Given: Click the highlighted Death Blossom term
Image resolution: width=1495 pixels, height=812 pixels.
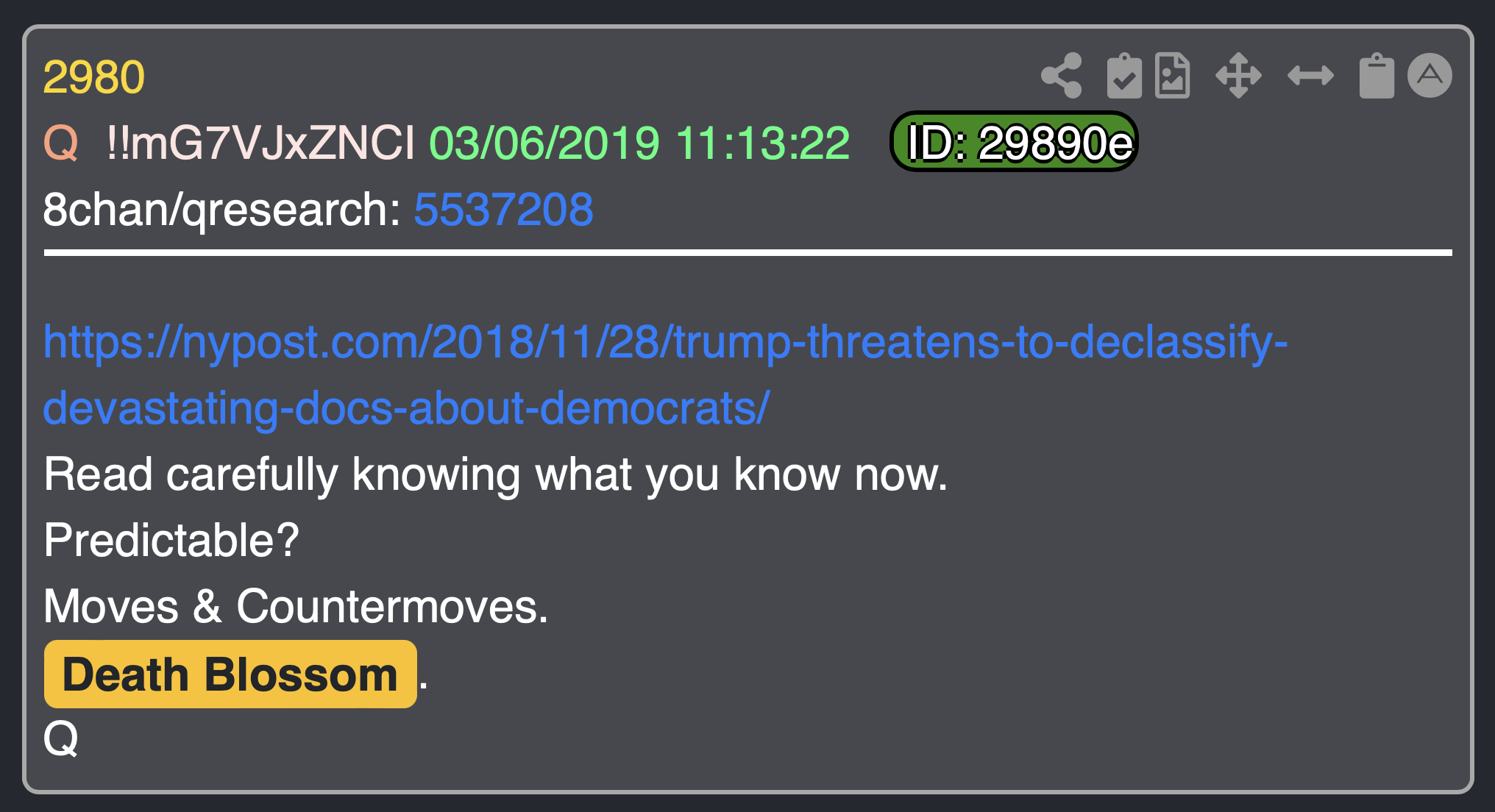Looking at the screenshot, I should 230,674.
